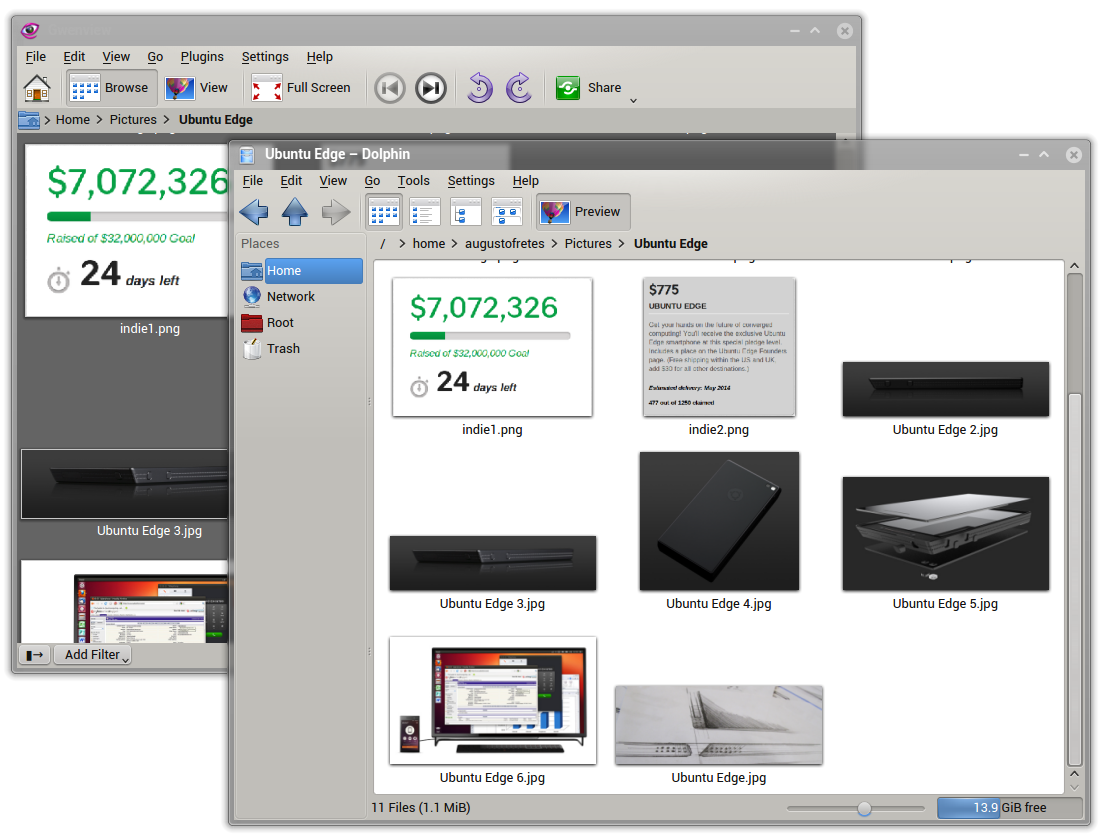Switch Dolphin to Icons view mode
Image resolution: width=1103 pixels, height=839 pixels.
[384, 212]
